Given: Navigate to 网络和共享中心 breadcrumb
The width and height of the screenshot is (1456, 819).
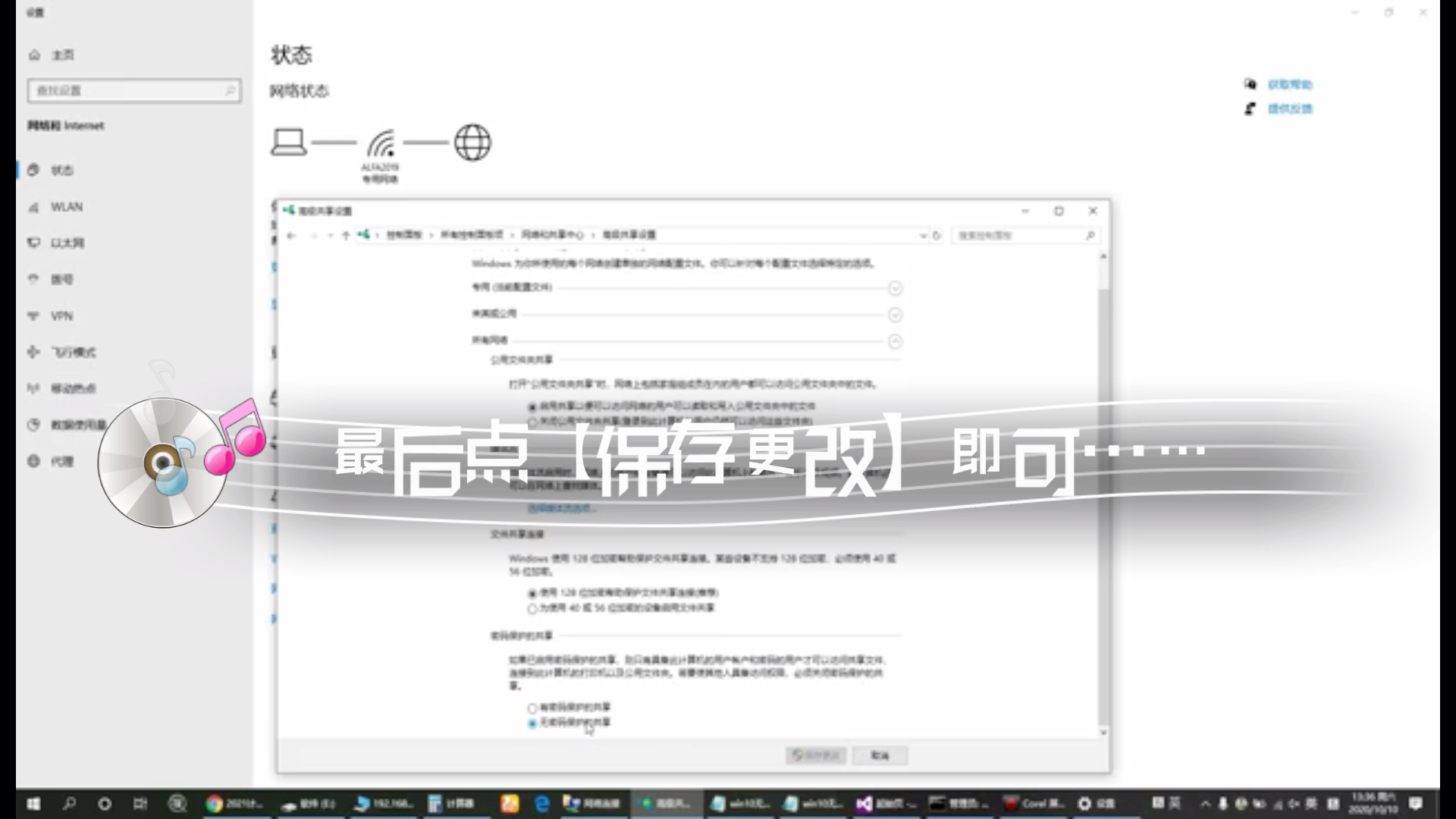Looking at the screenshot, I should [553, 235].
